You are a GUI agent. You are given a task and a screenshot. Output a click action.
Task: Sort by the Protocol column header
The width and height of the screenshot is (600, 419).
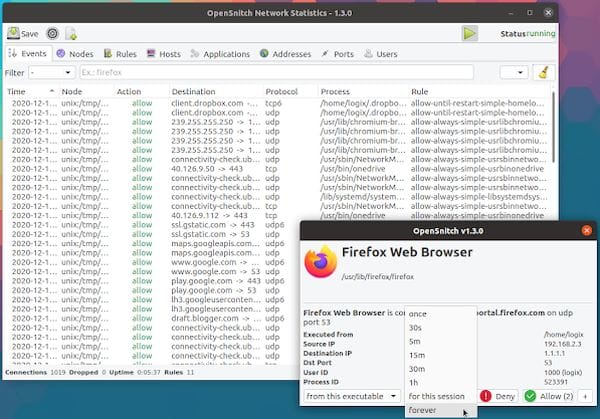[x=291, y=91]
